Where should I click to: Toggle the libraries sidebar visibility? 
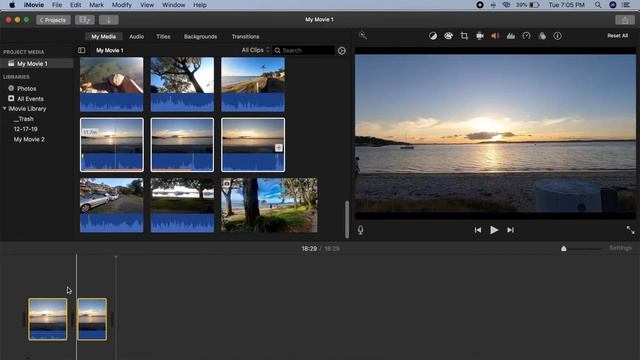coord(82,50)
